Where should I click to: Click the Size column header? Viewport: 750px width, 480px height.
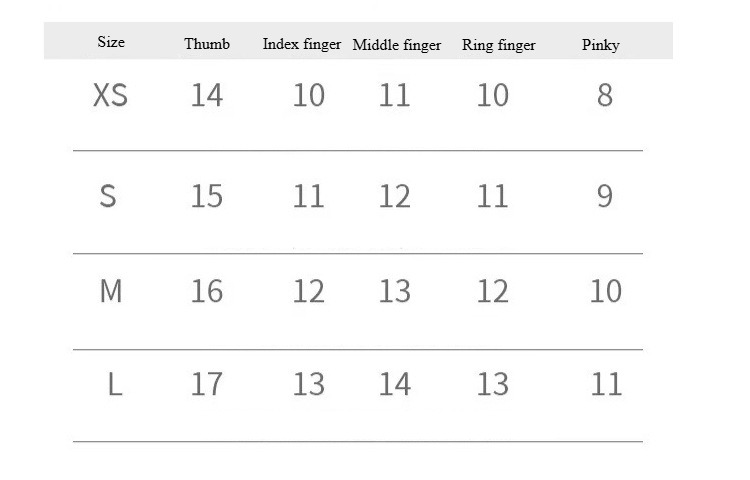[x=111, y=42]
